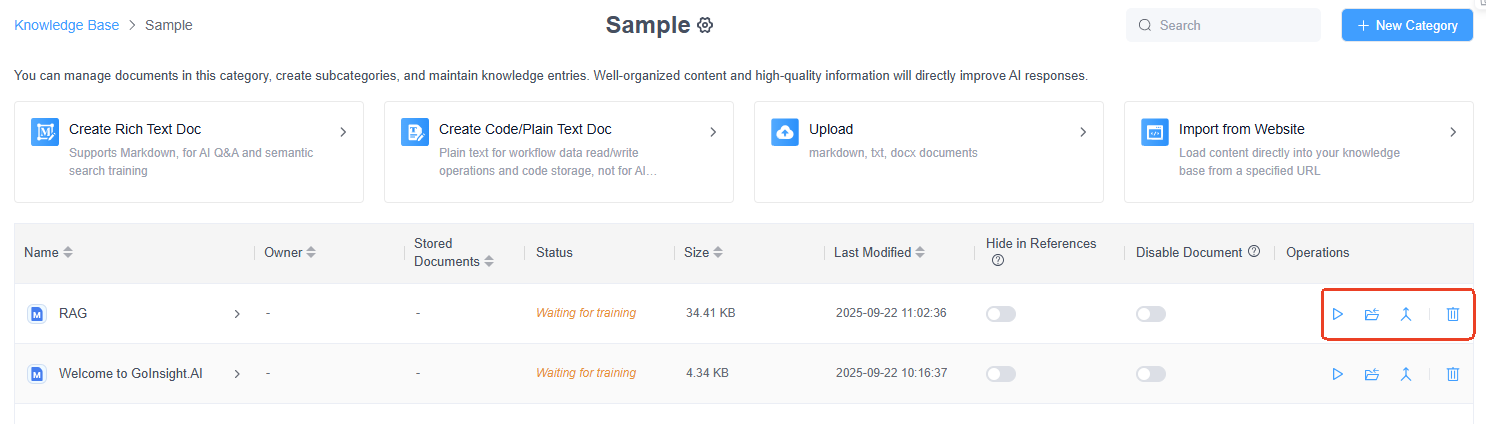
Task: Expand the RAG row chevron
Action: pos(237,314)
